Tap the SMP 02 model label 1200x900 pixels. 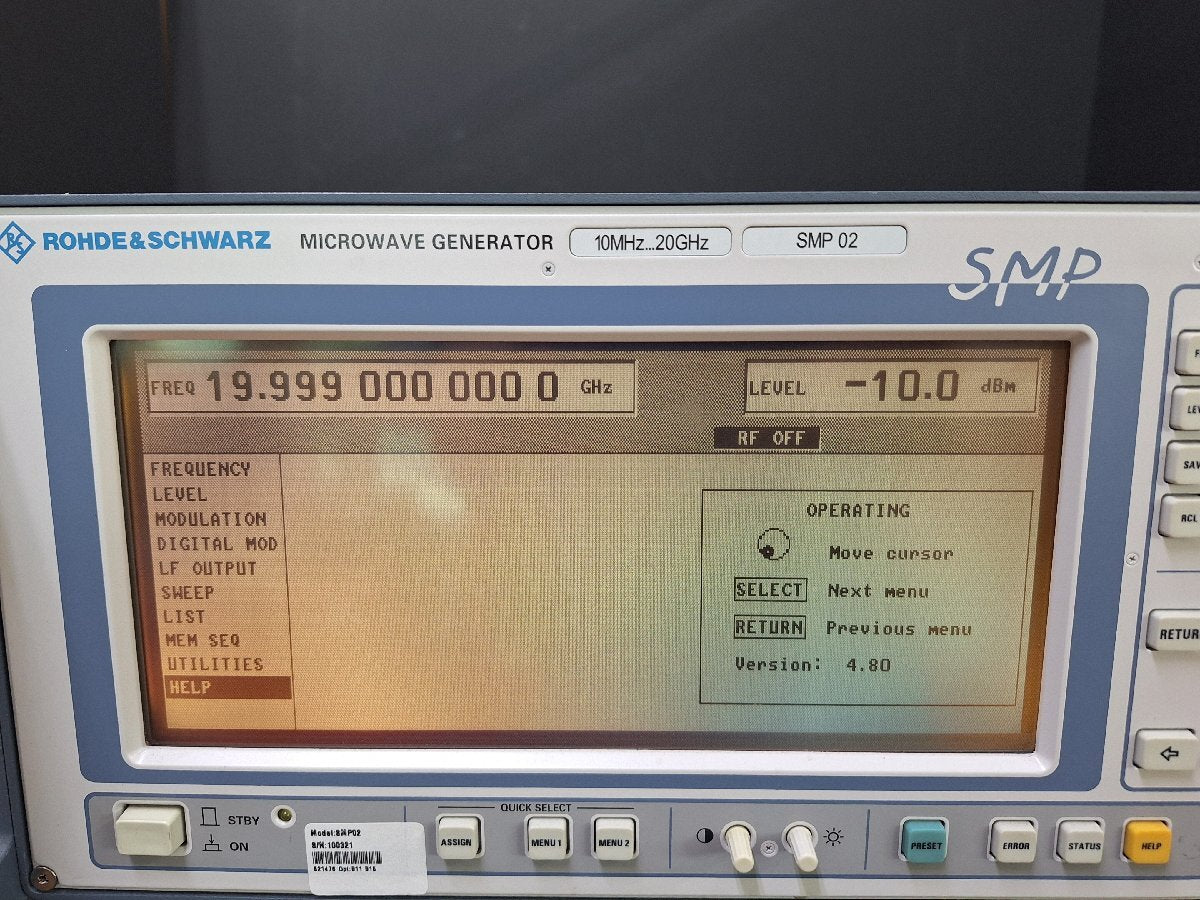click(825, 240)
